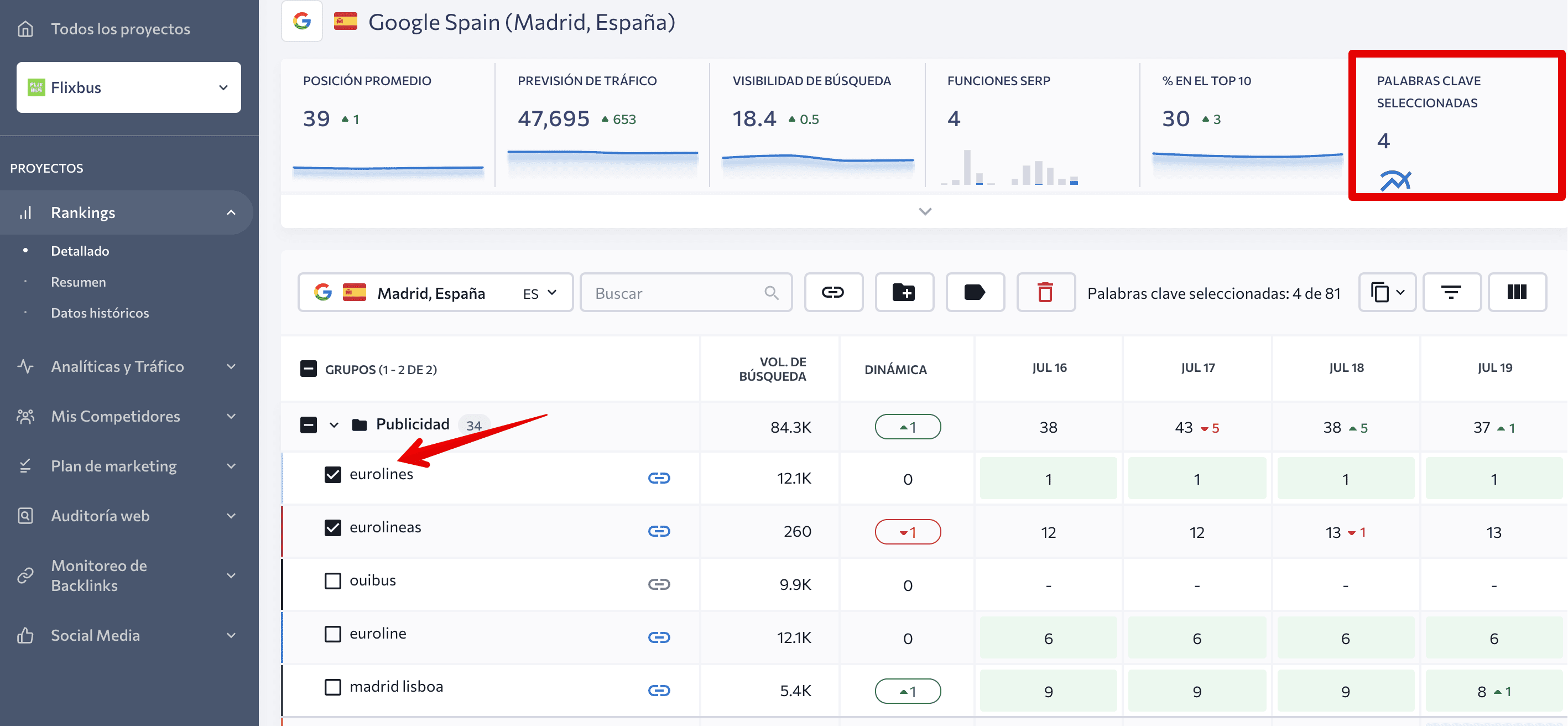Uncheck the eurolineas keyword checkbox
This screenshot has width=1568, height=726.
pos(332,527)
